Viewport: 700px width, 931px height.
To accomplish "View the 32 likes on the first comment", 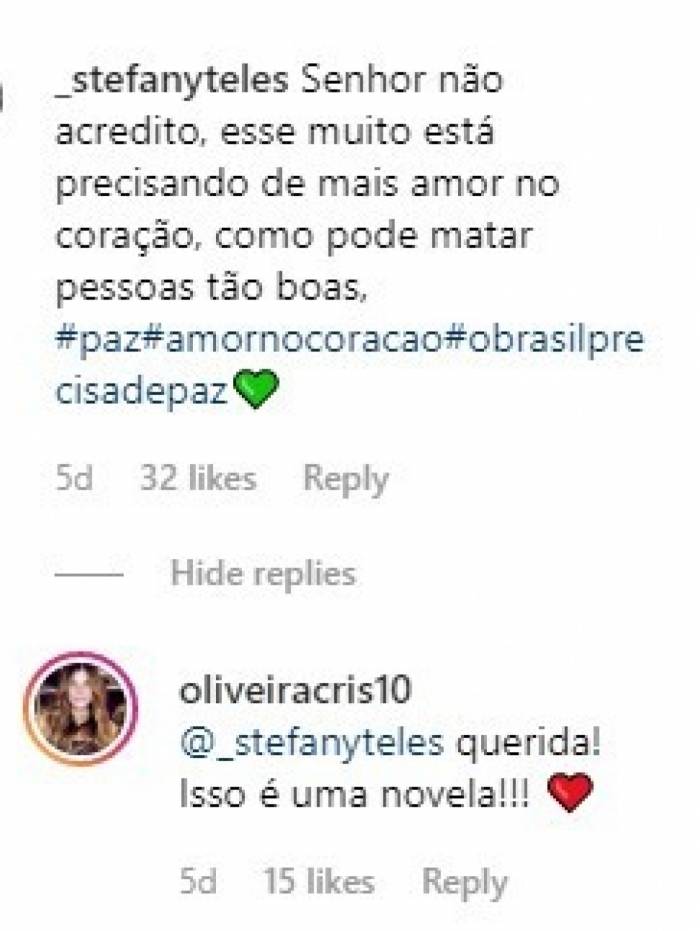I will click(198, 478).
